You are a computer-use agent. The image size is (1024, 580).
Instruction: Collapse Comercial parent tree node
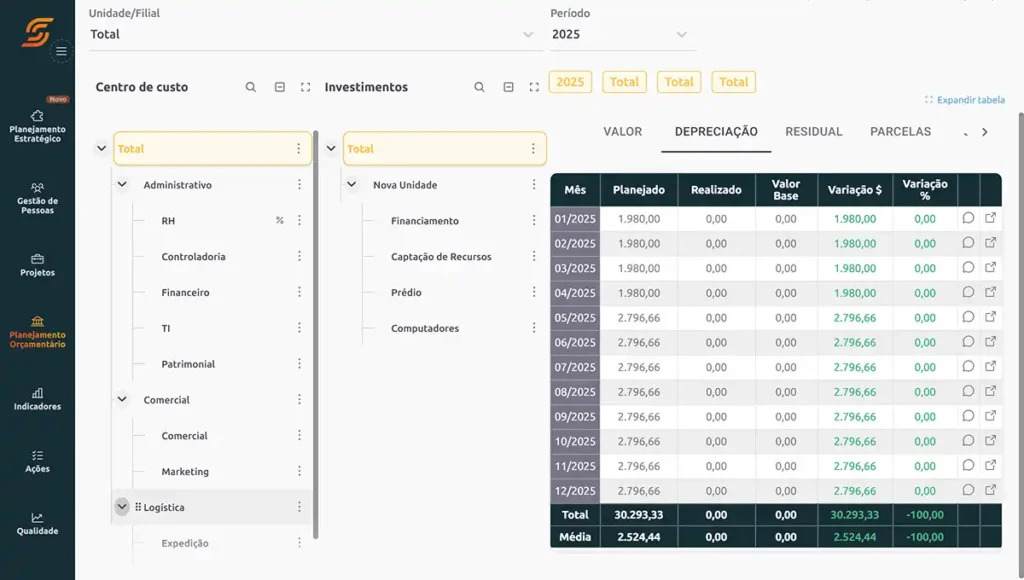[x=122, y=399]
